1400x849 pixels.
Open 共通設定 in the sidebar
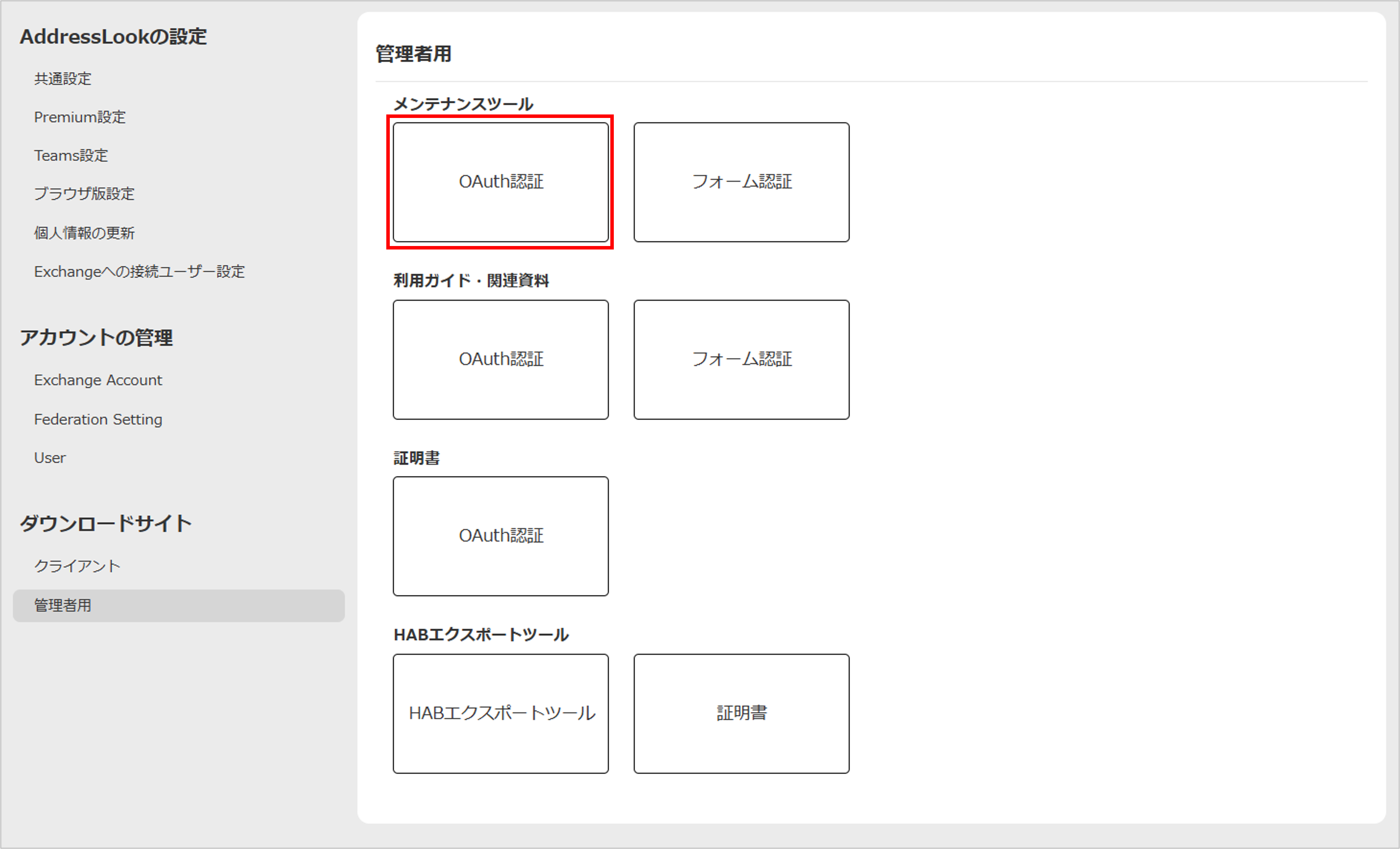click(62, 79)
